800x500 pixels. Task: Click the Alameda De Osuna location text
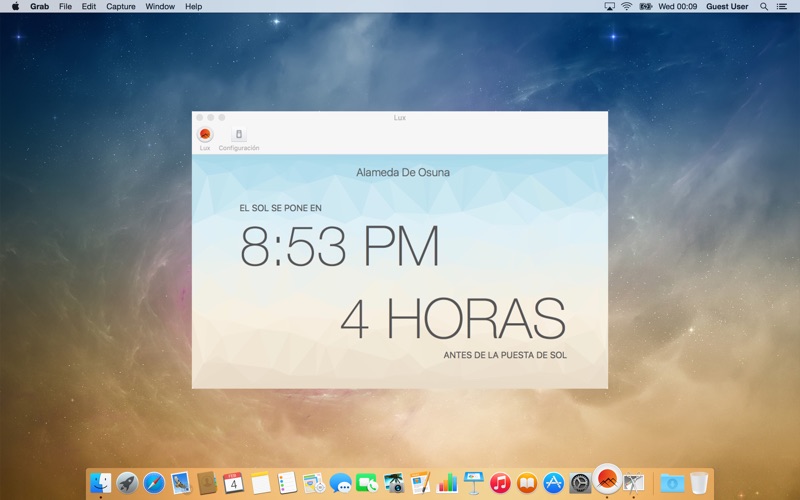(403, 172)
